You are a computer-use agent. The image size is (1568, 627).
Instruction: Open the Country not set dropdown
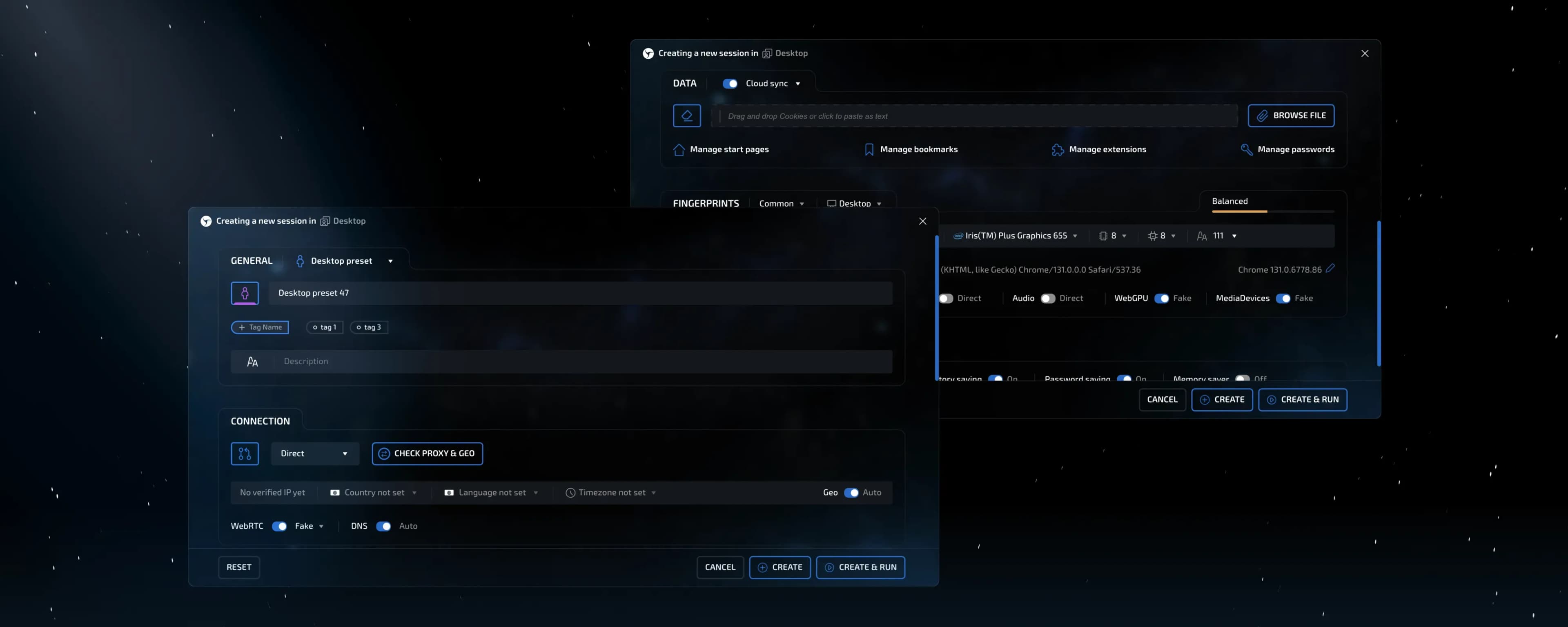[374, 493]
